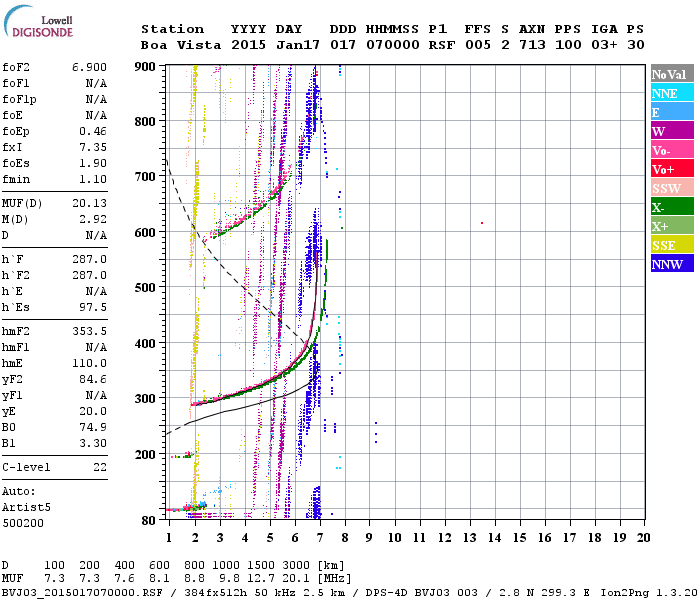The image size is (700, 600).
Task: Select the NoVal gray legend swatch
Action: click(672, 74)
